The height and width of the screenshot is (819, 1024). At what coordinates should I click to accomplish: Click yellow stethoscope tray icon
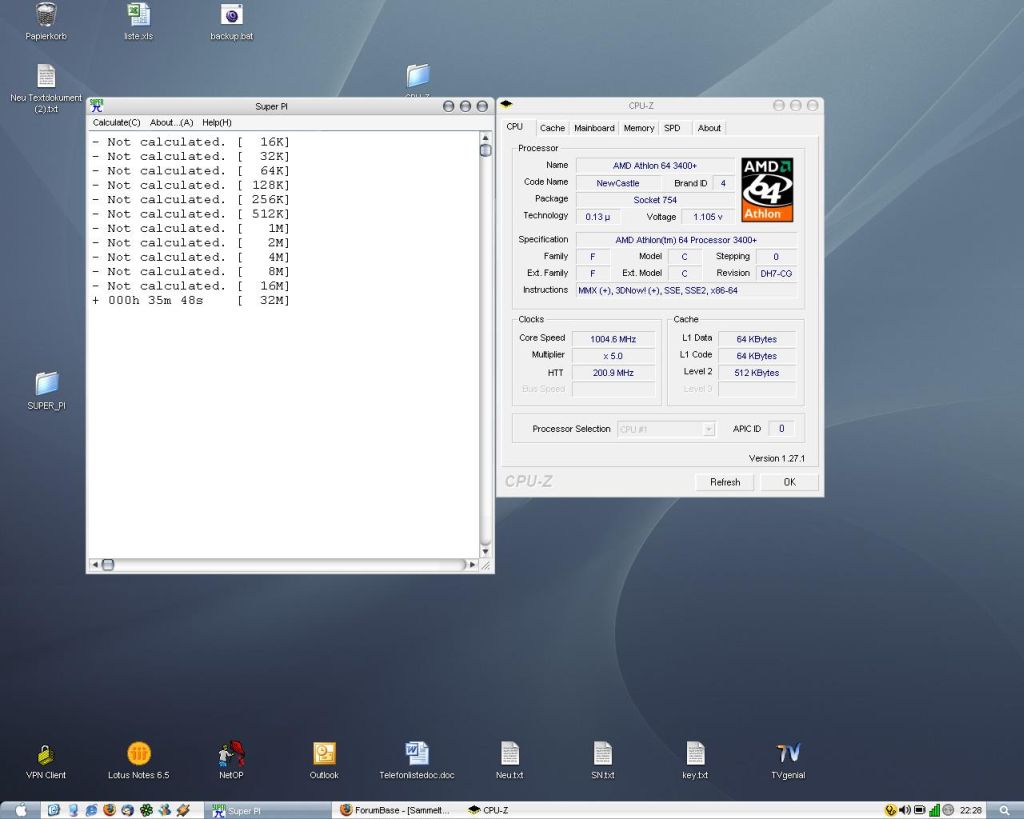[x=890, y=810]
